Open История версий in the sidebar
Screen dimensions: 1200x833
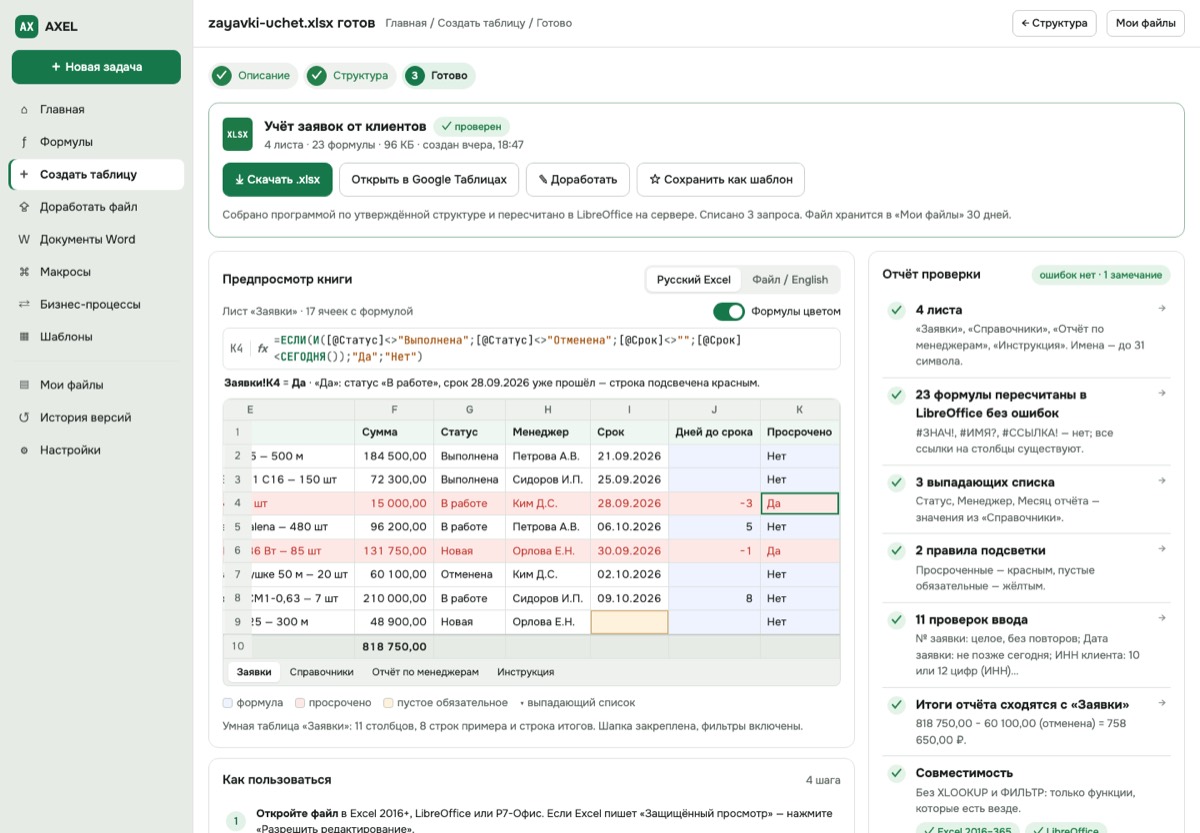tap(96, 418)
